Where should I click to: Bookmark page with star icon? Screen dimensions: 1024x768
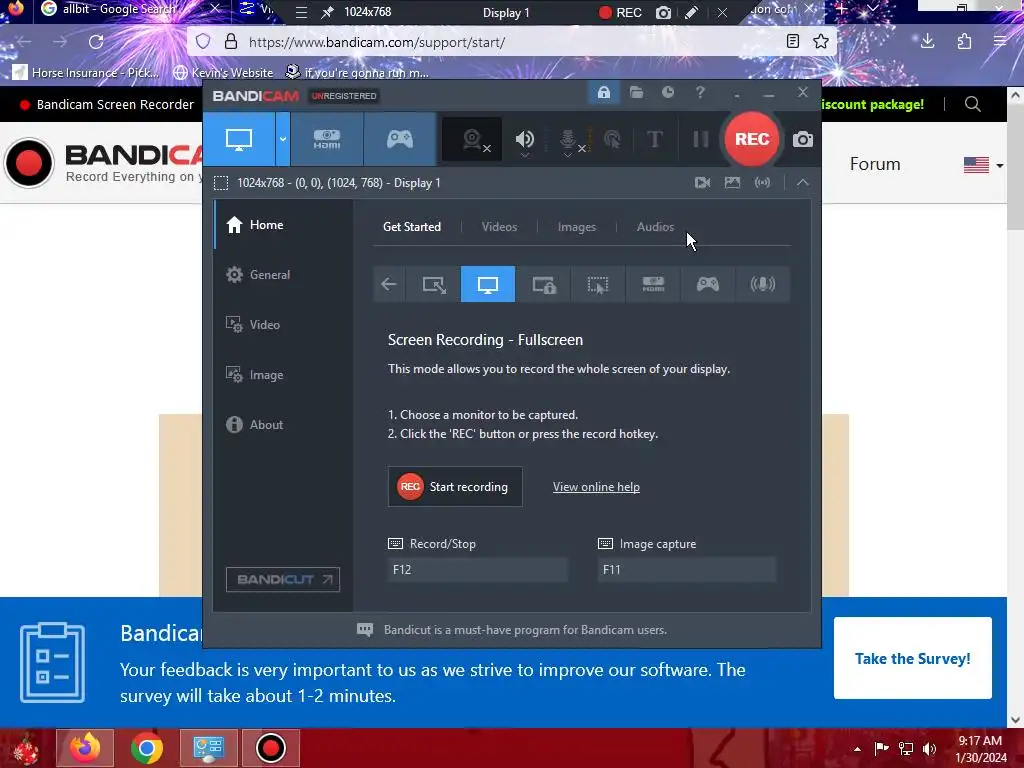(x=821, y=42)
